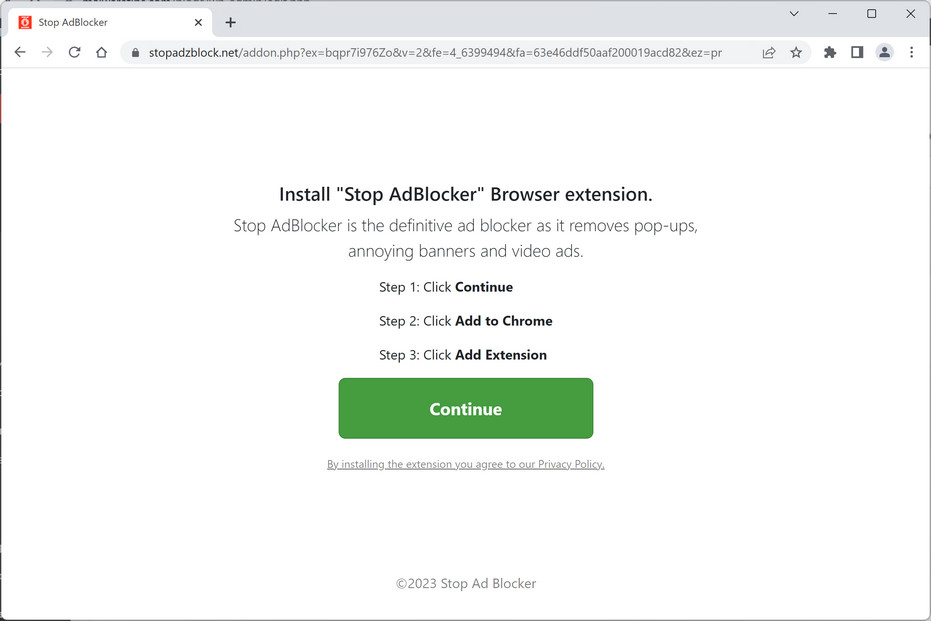Click the forward navigation arrow
The width and height of the screenshot is (931, 621).
[47, 52]
